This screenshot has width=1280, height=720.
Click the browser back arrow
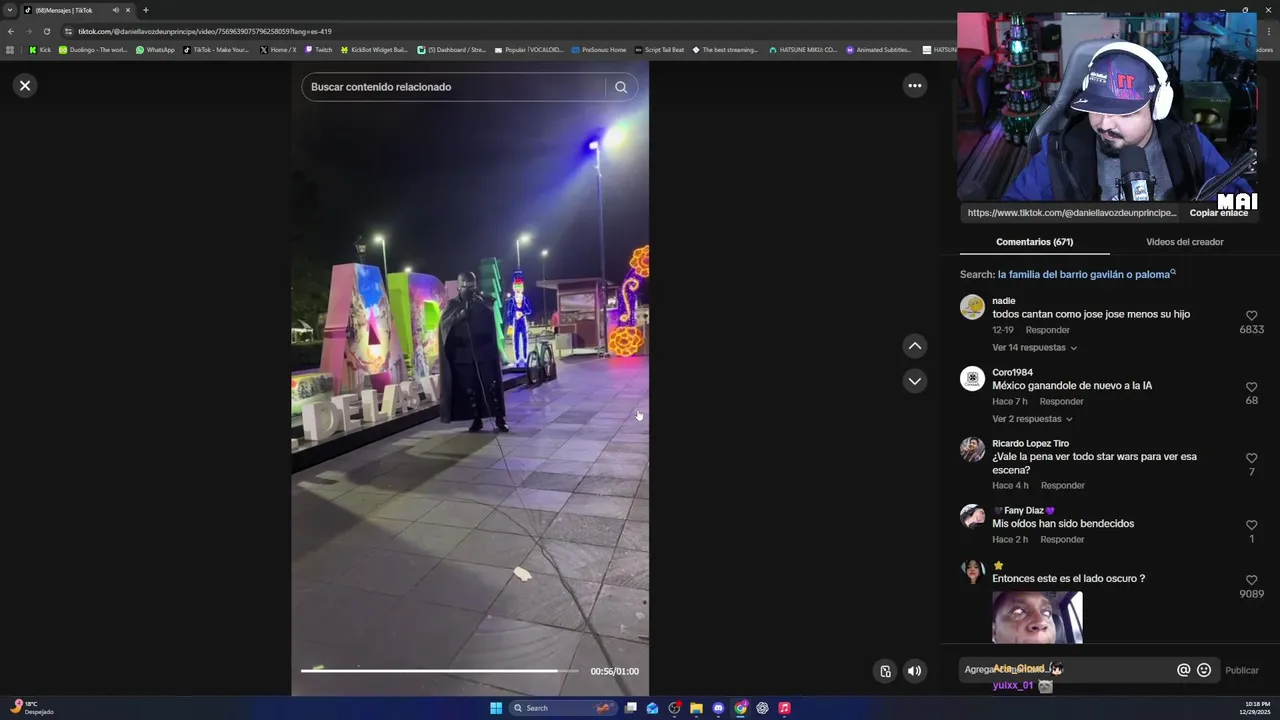[11, 31]
